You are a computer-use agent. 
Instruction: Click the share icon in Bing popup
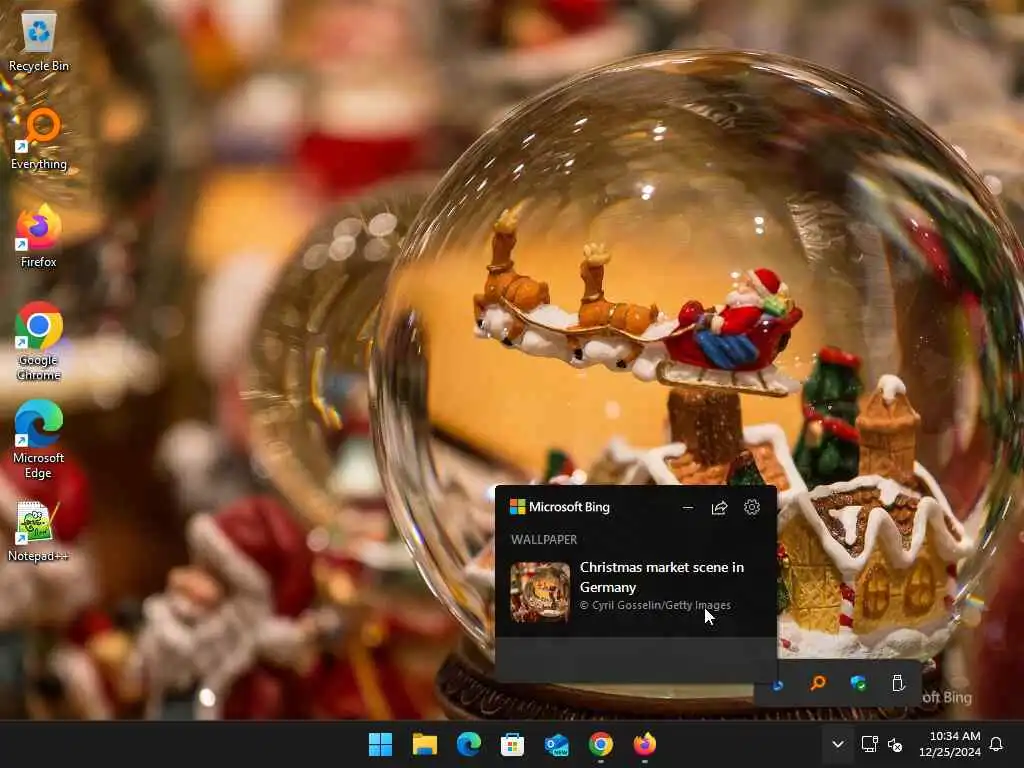pos(719,507)
